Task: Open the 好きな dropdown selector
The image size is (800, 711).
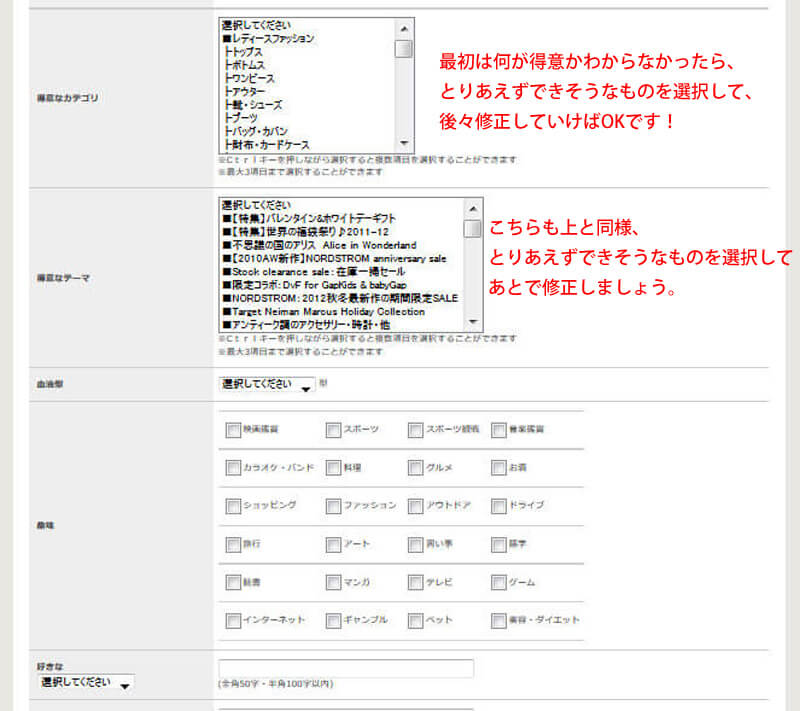Action: [84, 682]
